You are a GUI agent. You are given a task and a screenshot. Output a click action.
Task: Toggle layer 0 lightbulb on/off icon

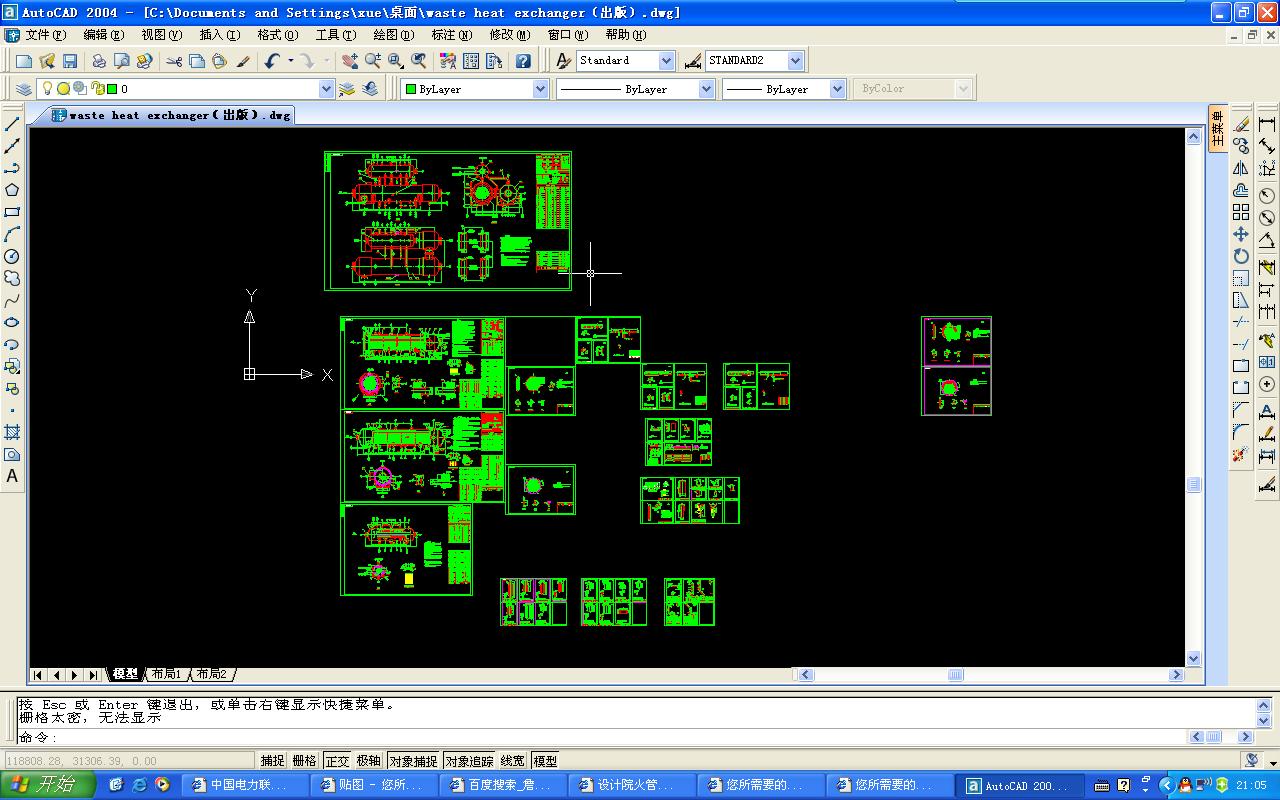pos(46,89)
